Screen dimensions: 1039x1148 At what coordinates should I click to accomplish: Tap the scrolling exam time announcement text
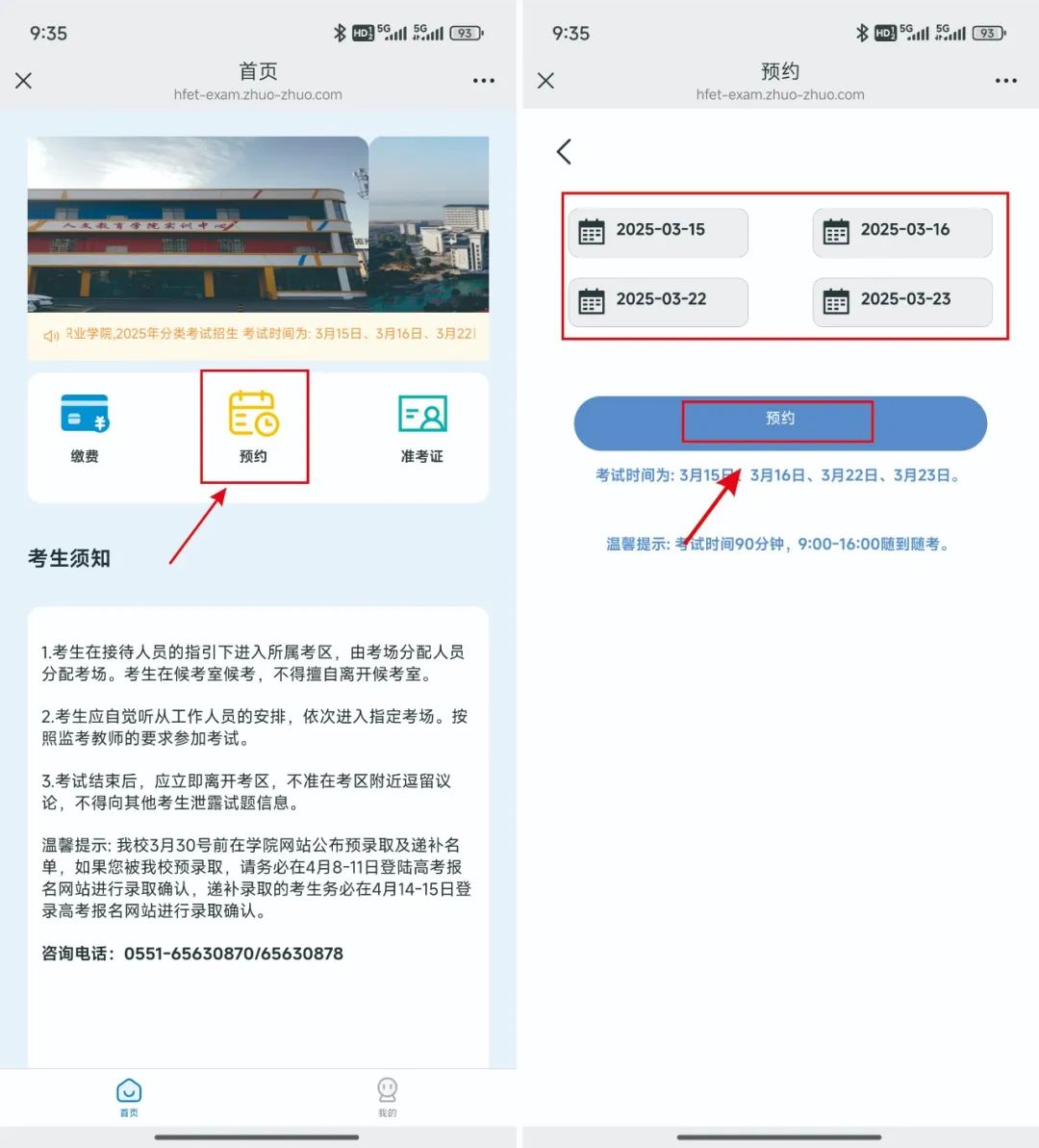pyautogui.click(x=271, y=334)
